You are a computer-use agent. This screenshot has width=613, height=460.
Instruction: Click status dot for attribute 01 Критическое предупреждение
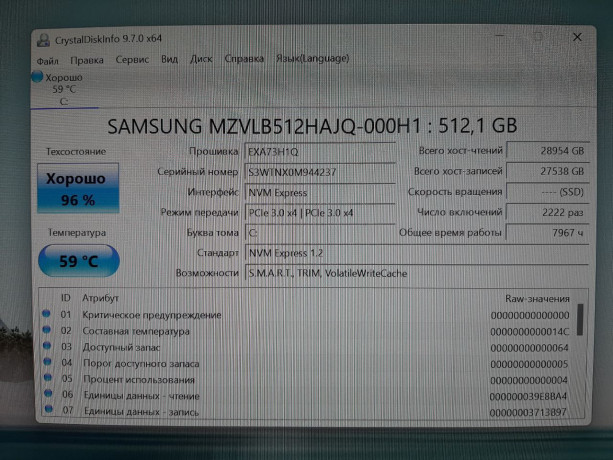coord(46,313)
